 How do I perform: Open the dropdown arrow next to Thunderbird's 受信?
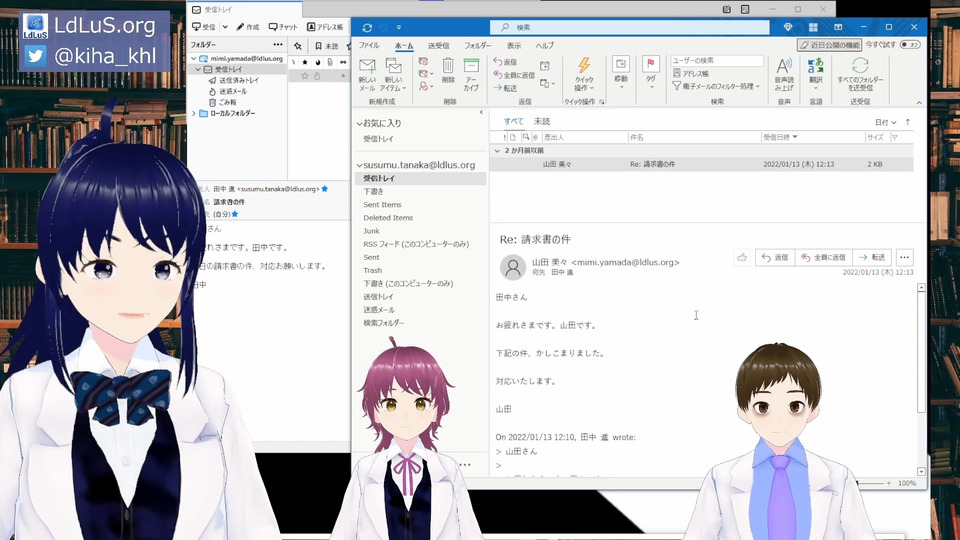point(225,27)
